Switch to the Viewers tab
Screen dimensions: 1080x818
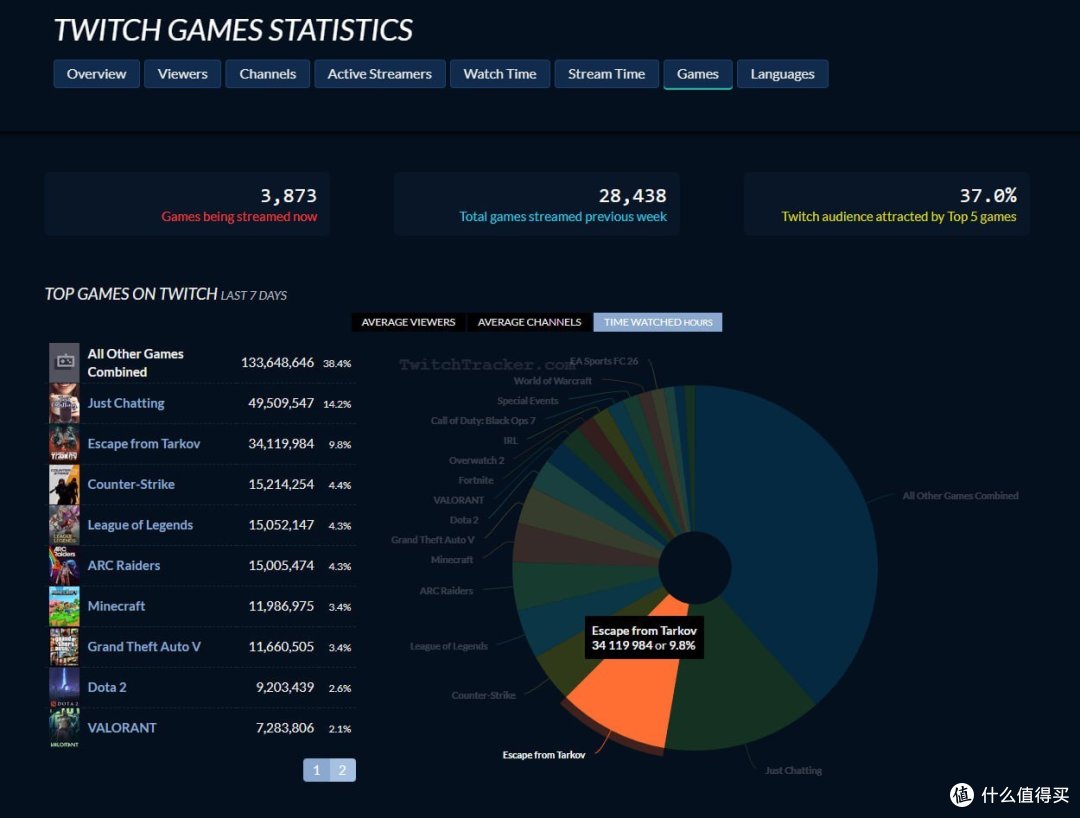pos(183,74)
